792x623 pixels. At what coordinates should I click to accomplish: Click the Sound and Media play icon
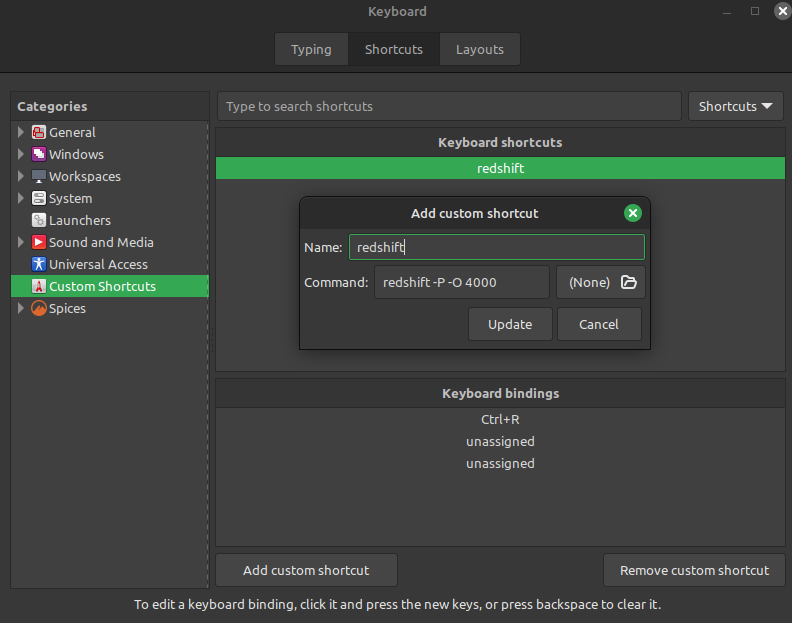39,243
